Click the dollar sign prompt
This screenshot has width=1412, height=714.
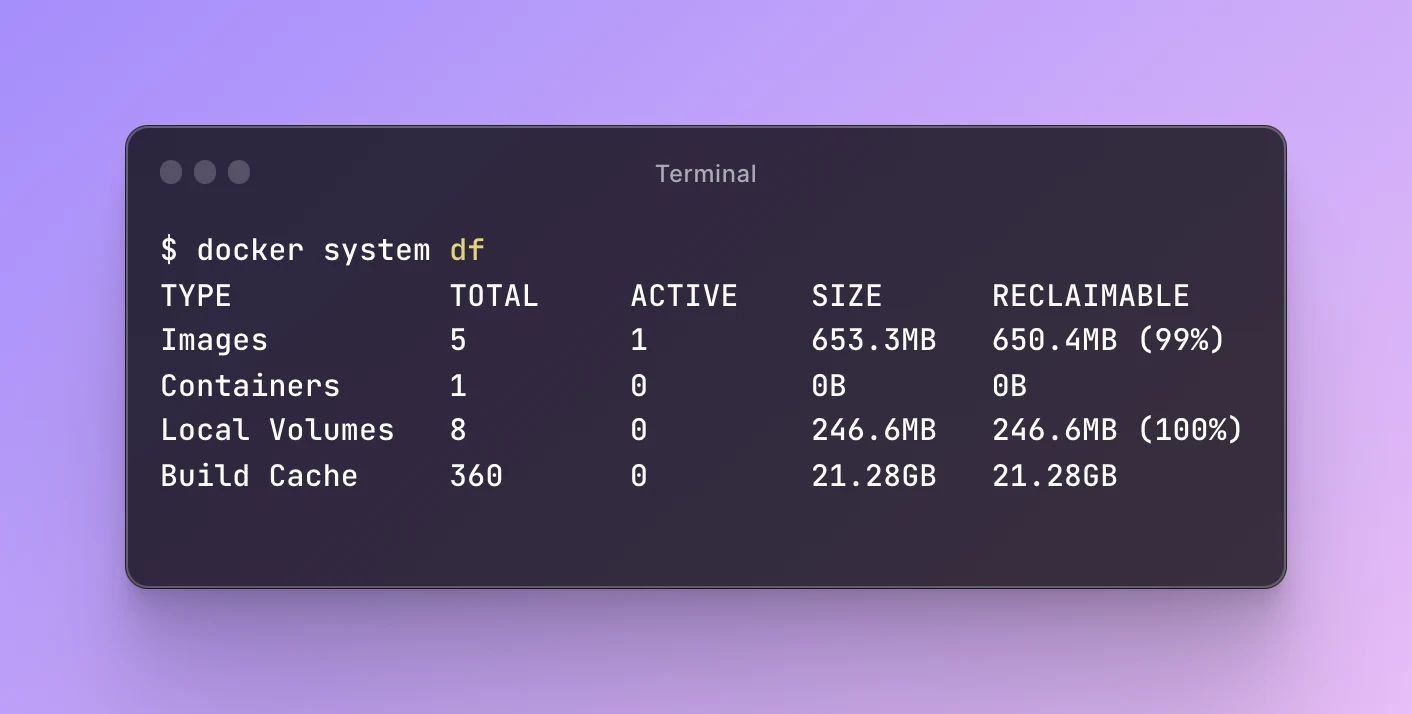point(169,250)
